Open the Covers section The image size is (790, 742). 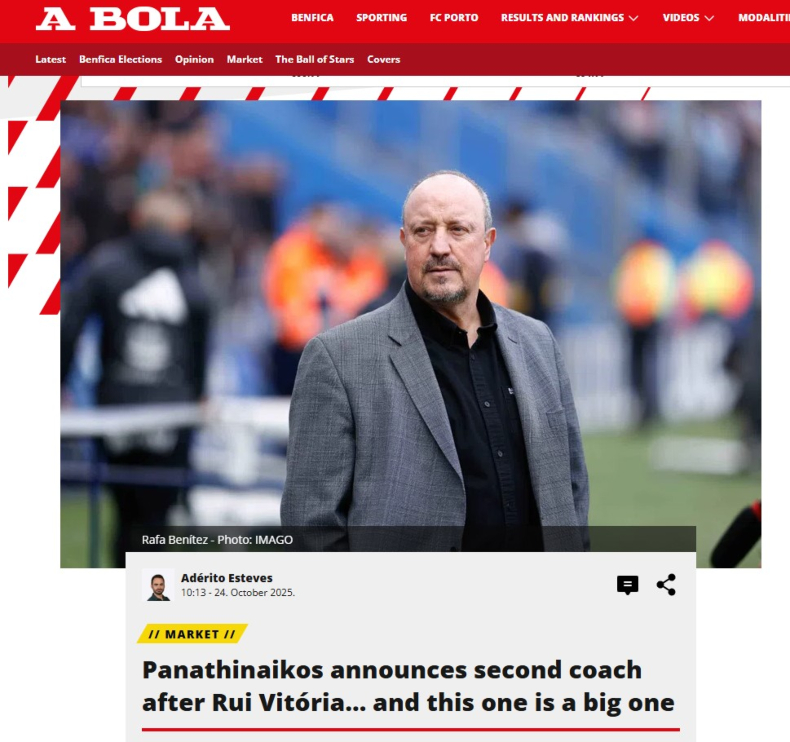point(383,59)
